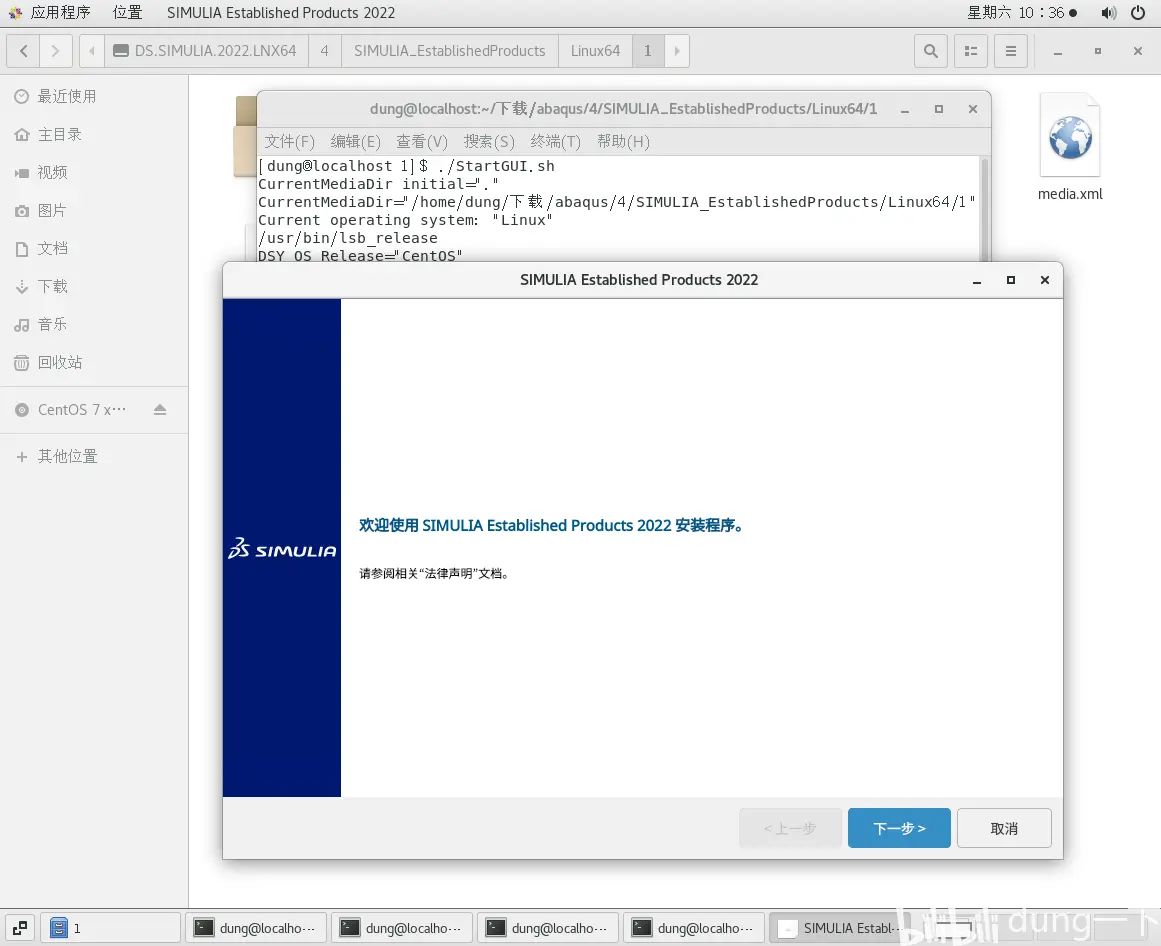The height and width of the screenshot is (946, 1161).
Task: Click the terminal vertical scrollbar
Action: pyautogui.click(x=985, y=209)
